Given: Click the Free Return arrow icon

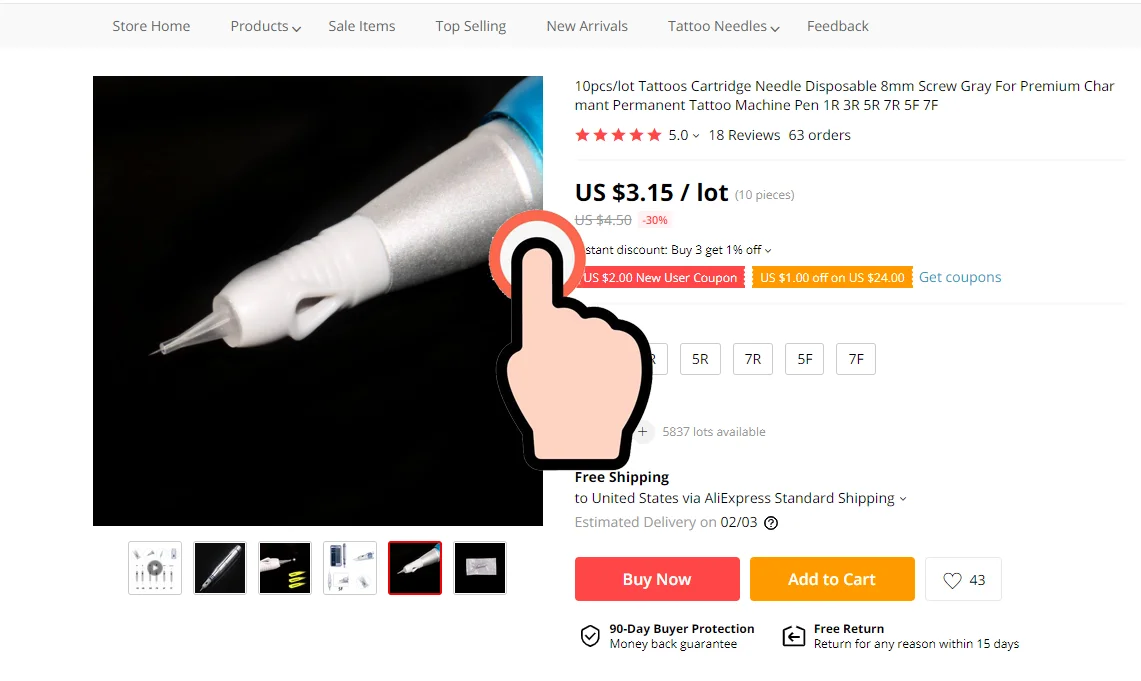Looking at the screenshot, I should [793, 636].
